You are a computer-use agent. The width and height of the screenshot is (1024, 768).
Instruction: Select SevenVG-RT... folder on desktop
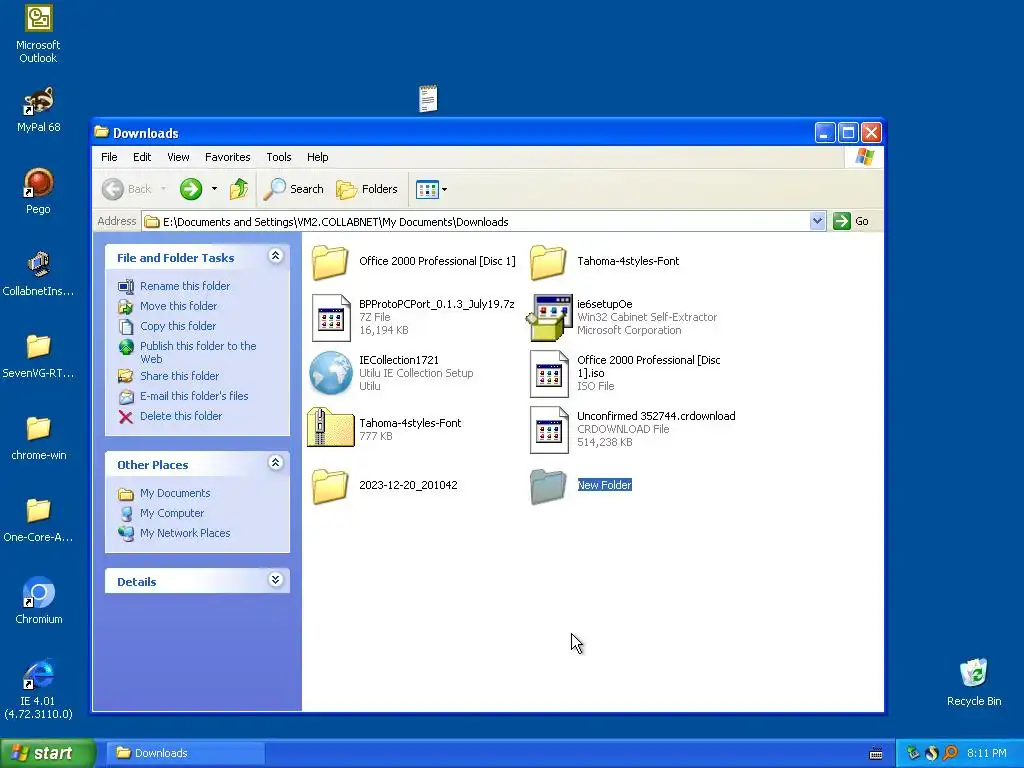tap(39, 355)
